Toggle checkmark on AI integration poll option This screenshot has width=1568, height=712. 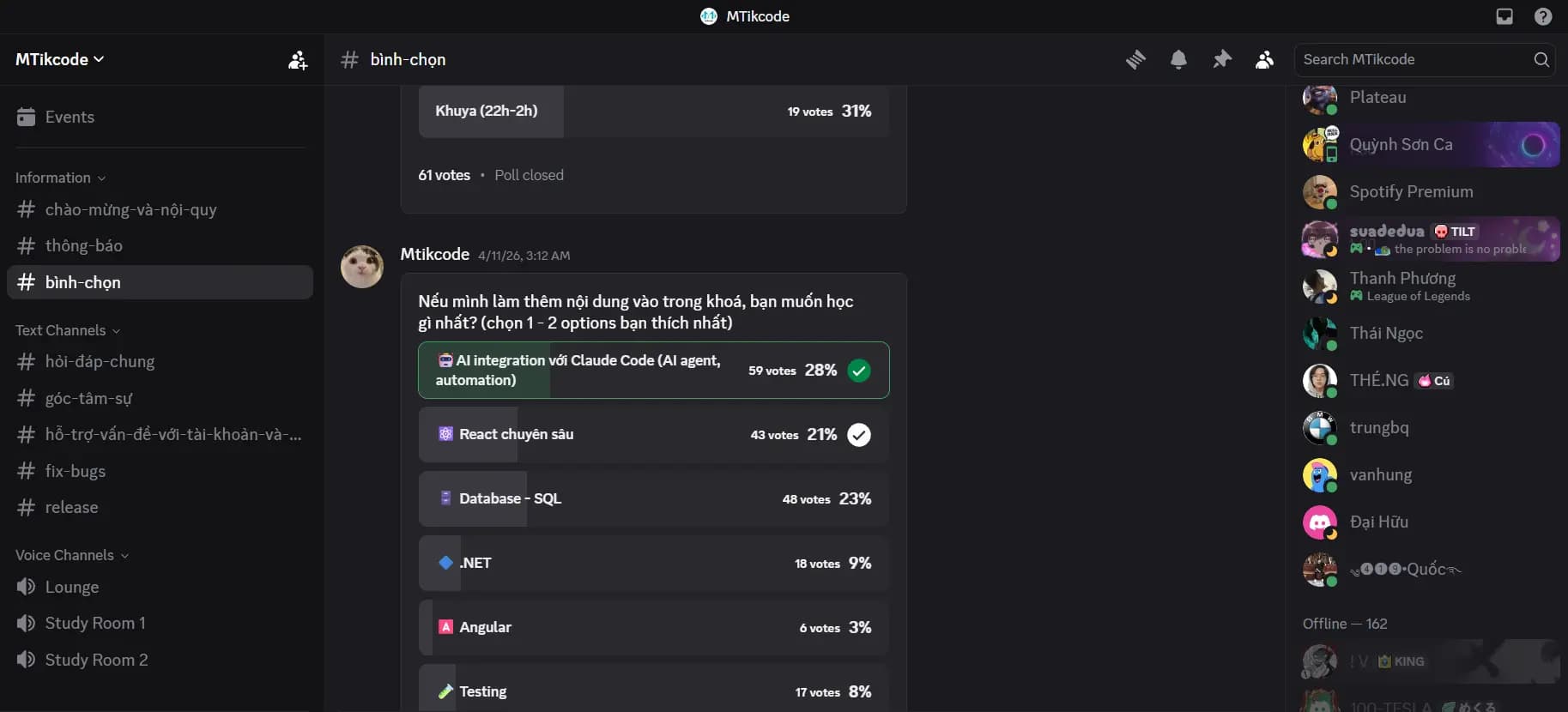pos(859,370)
